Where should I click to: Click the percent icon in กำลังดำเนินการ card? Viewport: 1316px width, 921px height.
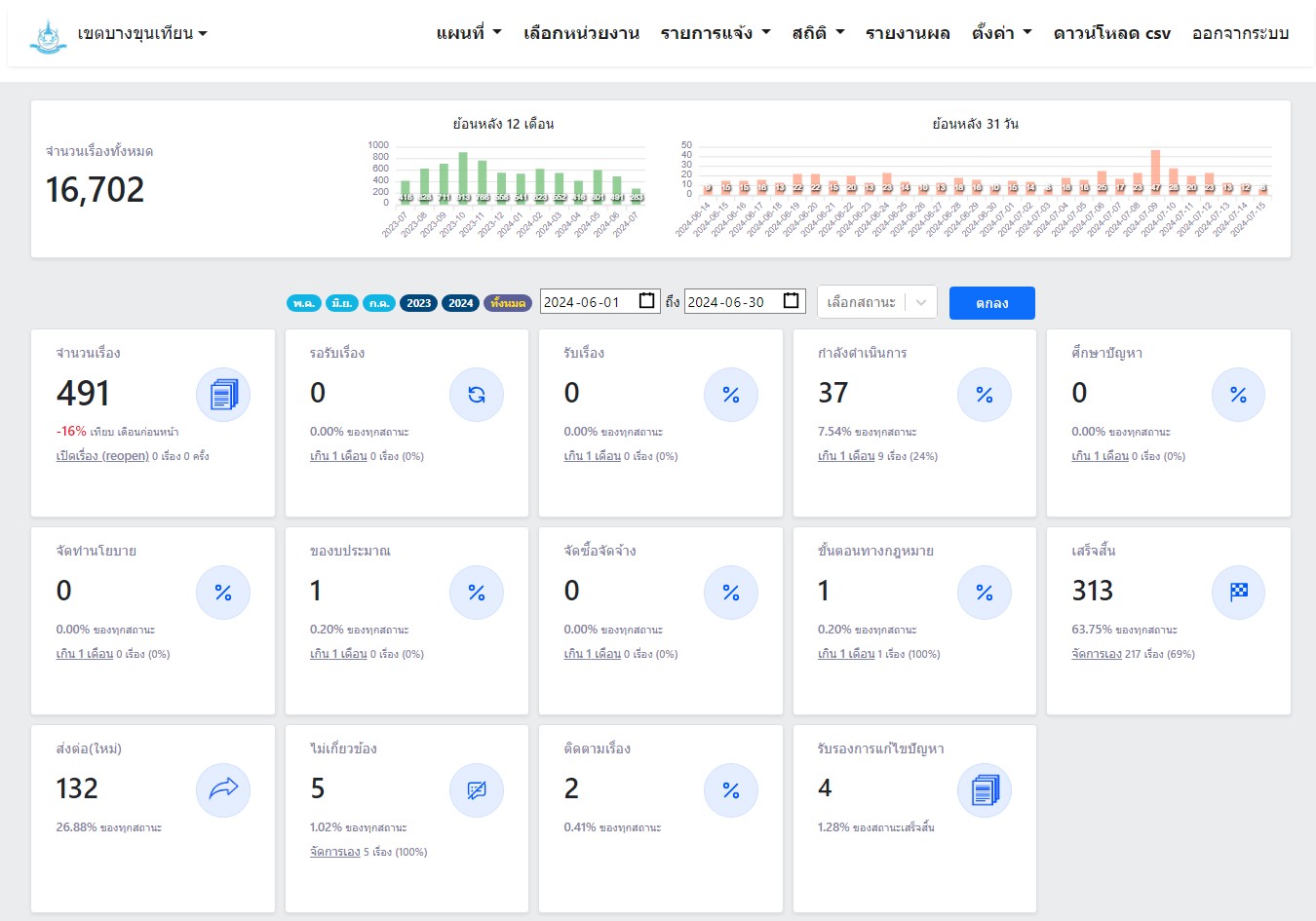[x=985, y=395]
